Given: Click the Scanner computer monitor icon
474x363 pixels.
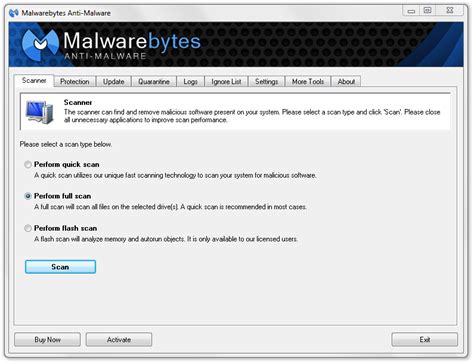Looking at the screenshot, I should (x=40, y=112).
